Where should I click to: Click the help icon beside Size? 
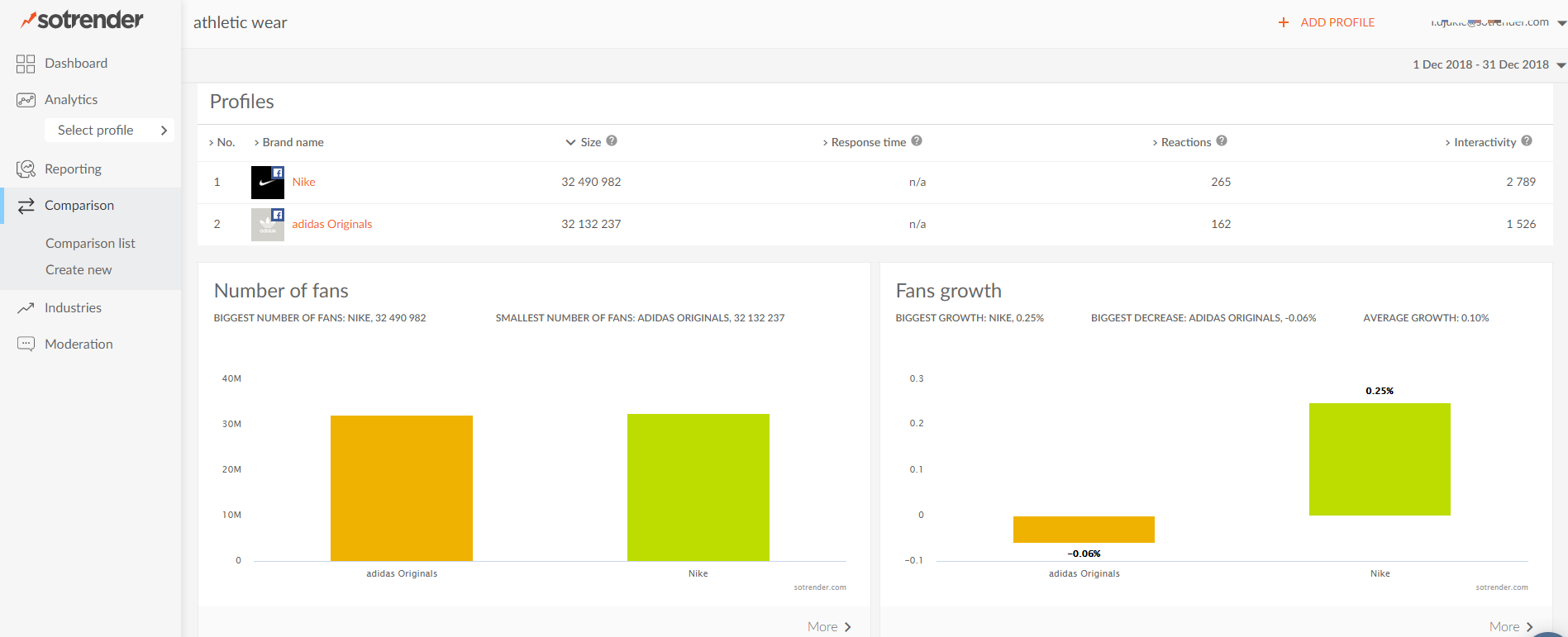tap(612, 141)
